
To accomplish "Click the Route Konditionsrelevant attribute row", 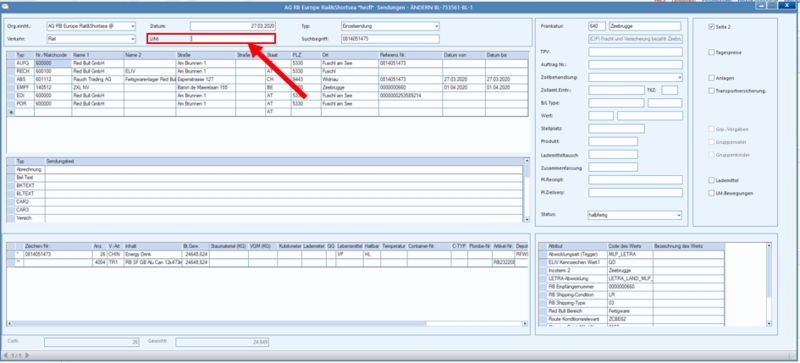I will tap(631, 319).
